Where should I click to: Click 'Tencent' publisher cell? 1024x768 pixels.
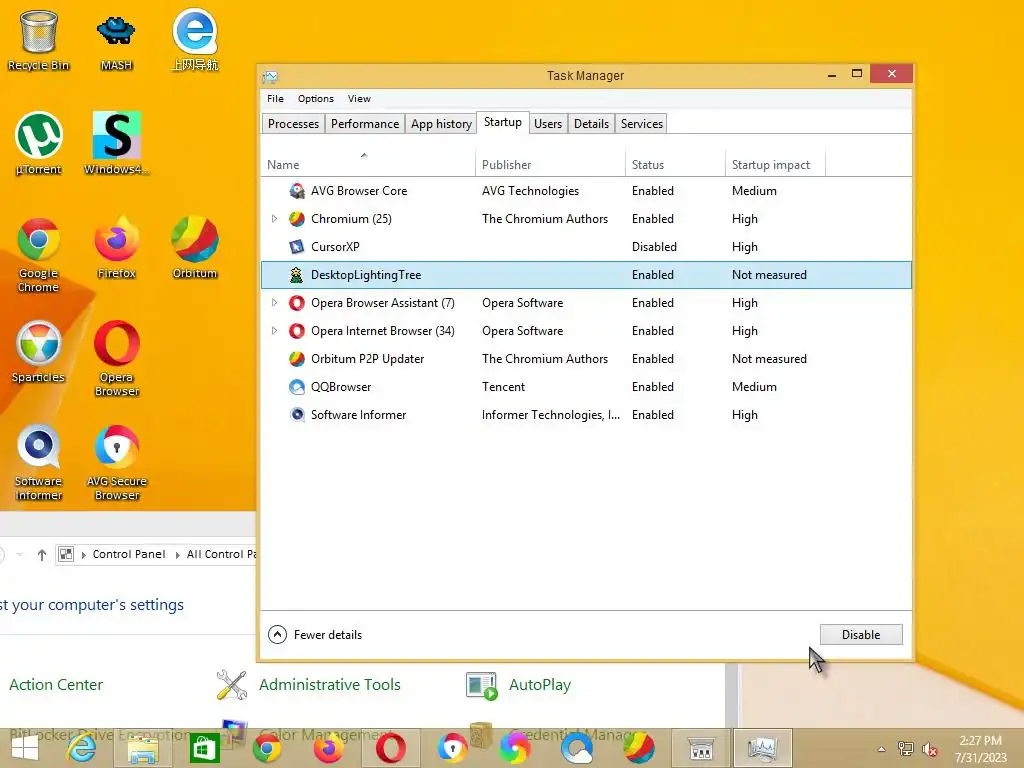click(503, 387)
